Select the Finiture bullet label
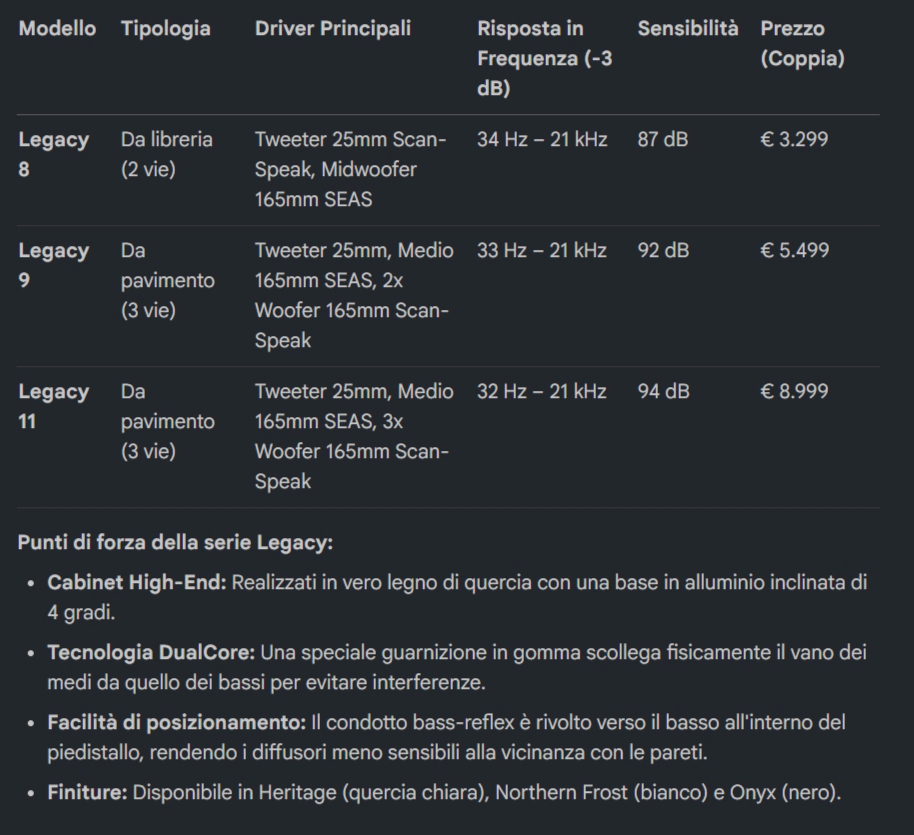 [x=87, y=792]
